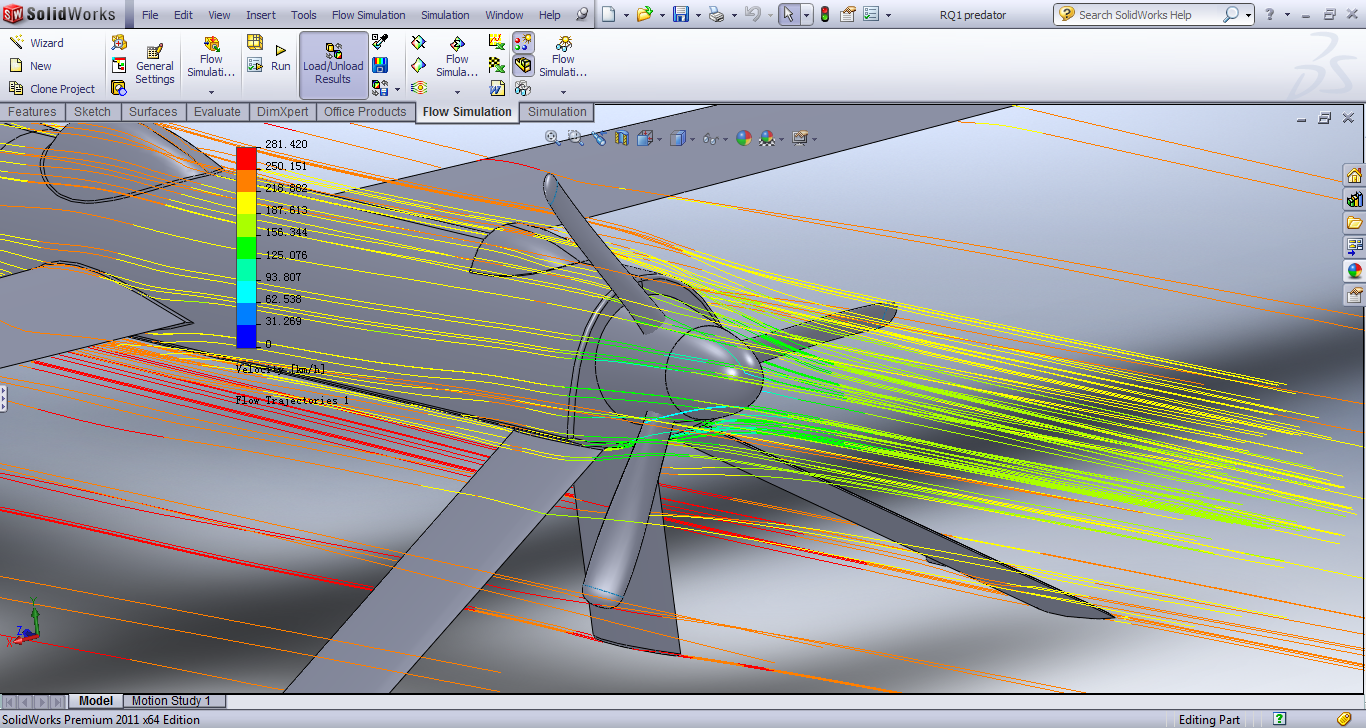Screen dimensions: 1366x728
Task: Open the Flow Simulation menu
Action: pyautogui.click(x=368, y=15)
